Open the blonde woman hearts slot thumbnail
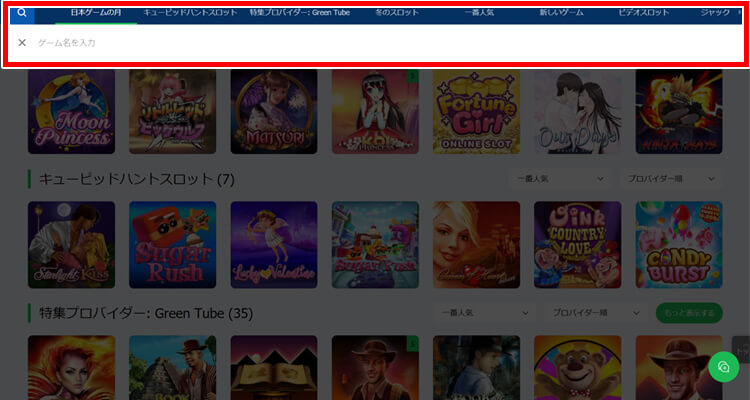Viewport: 750px width, 400px height. (x=476, y=244)
